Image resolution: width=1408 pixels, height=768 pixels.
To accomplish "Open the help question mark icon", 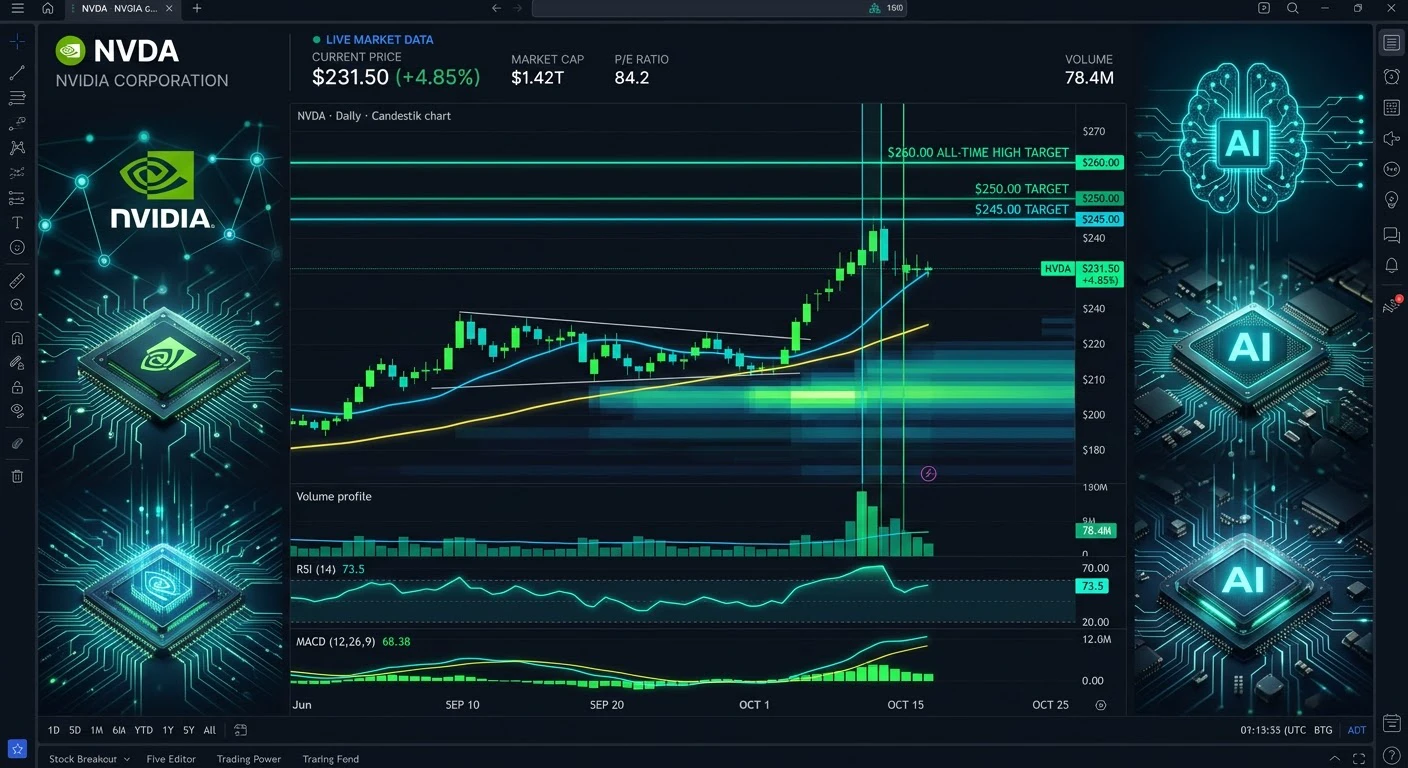I will [1391, 755].
